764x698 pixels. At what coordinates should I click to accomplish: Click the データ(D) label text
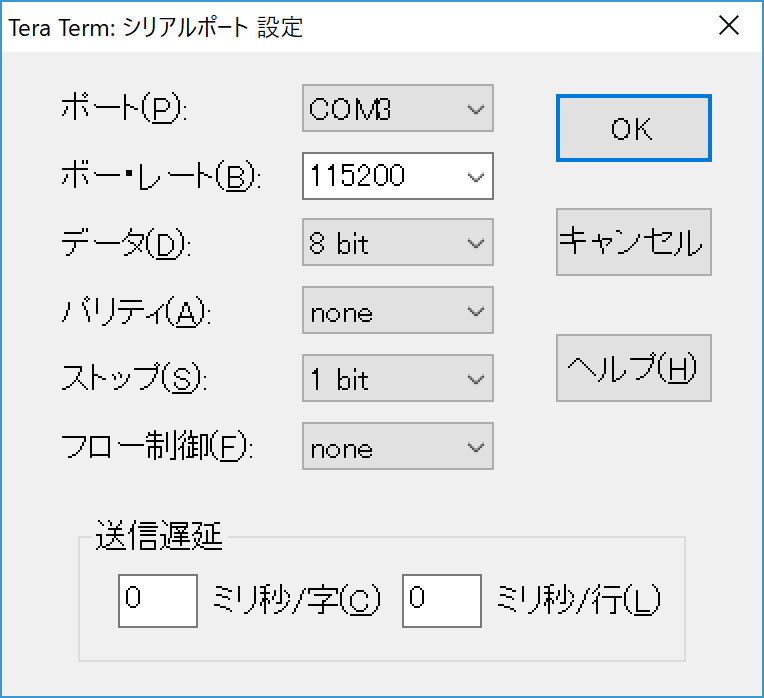(x=124, y=244)
